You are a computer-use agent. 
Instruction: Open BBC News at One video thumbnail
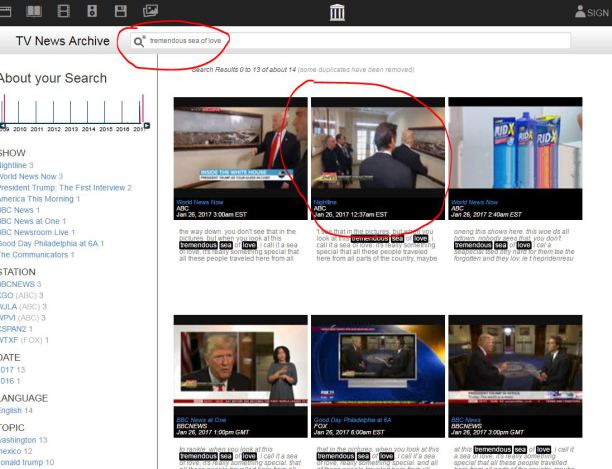coord(240,365)
